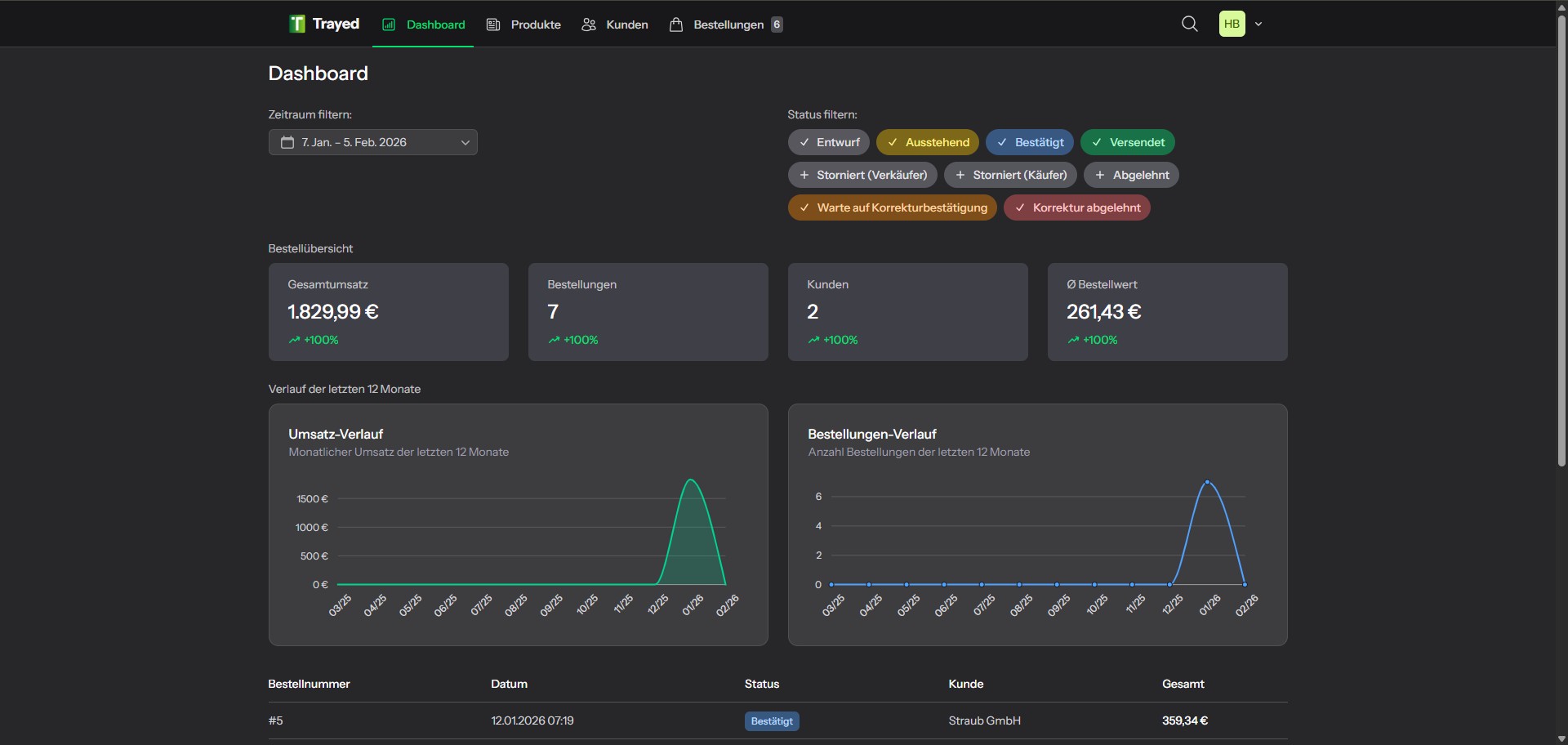Screen dimensions: 1568x745
Task: Click the Produkte document icon
Action: [x=493, y=25]
